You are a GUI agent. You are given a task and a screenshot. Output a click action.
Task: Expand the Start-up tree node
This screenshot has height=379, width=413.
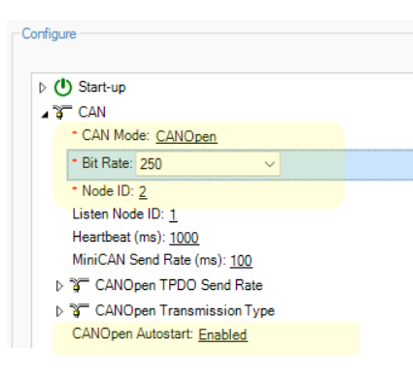43,88
